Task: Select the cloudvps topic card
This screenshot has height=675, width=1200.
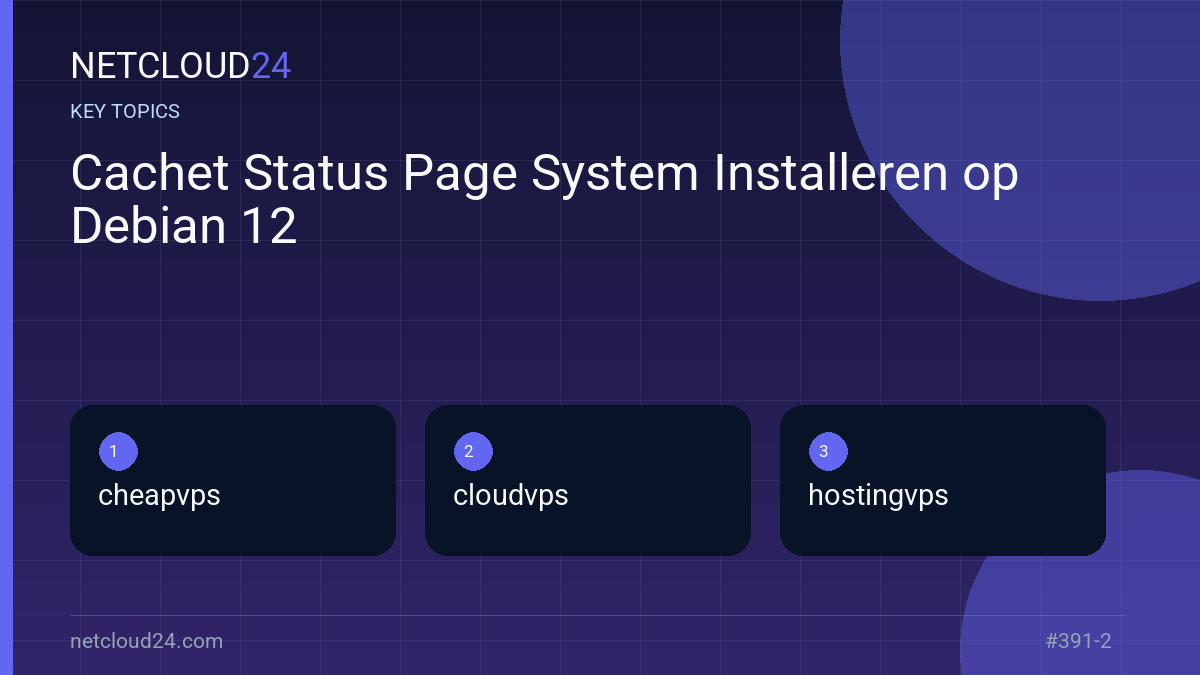Action: coord(588,480)
